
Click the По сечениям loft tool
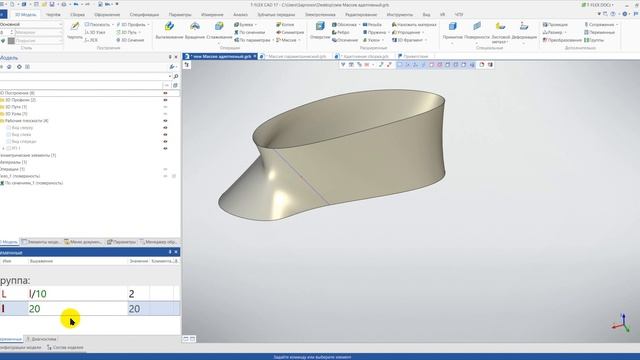(x=249, y=32)
